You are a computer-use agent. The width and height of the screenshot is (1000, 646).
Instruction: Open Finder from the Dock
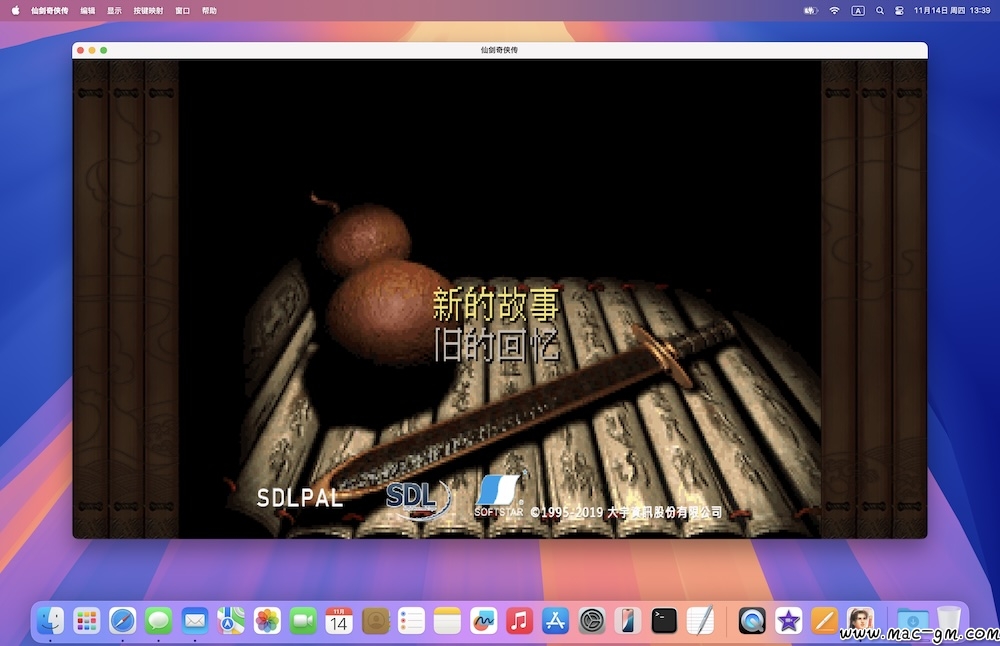point(50,620)
